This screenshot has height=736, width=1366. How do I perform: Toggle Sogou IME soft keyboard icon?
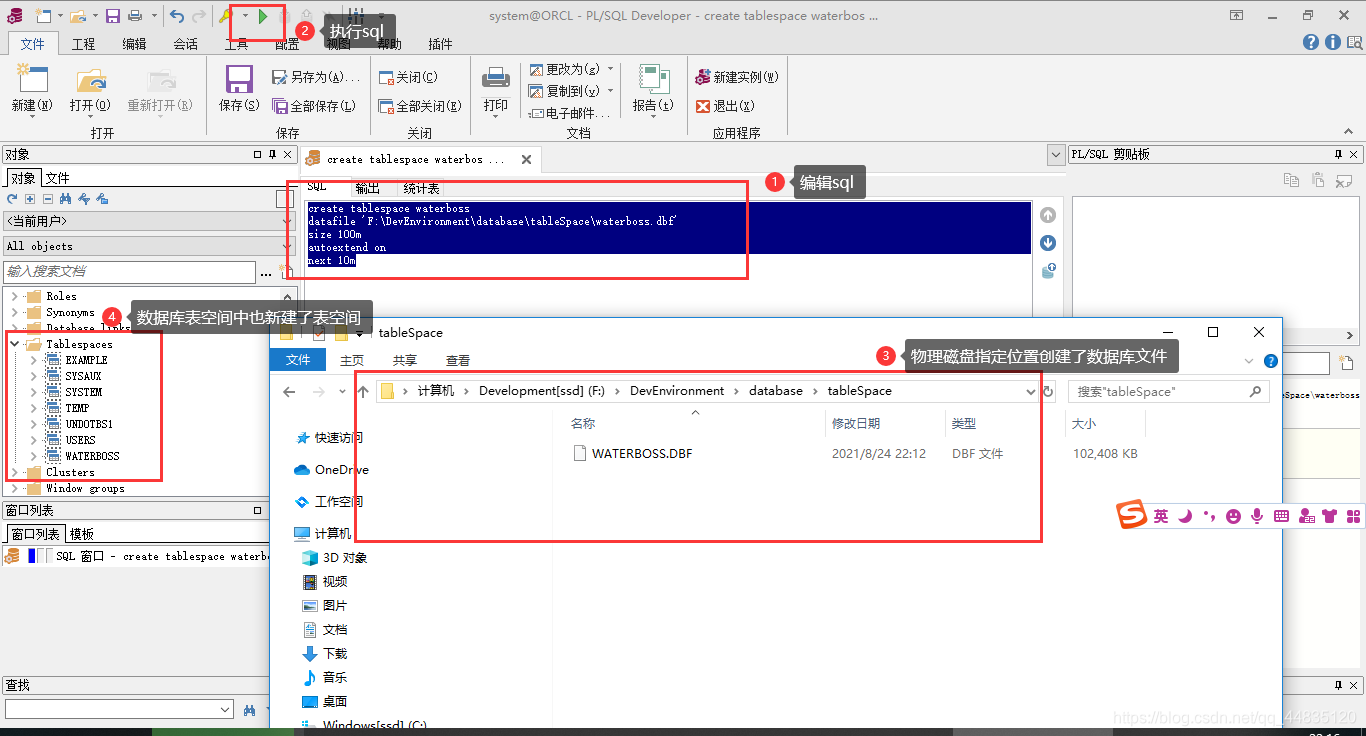tap(1282, 516)
